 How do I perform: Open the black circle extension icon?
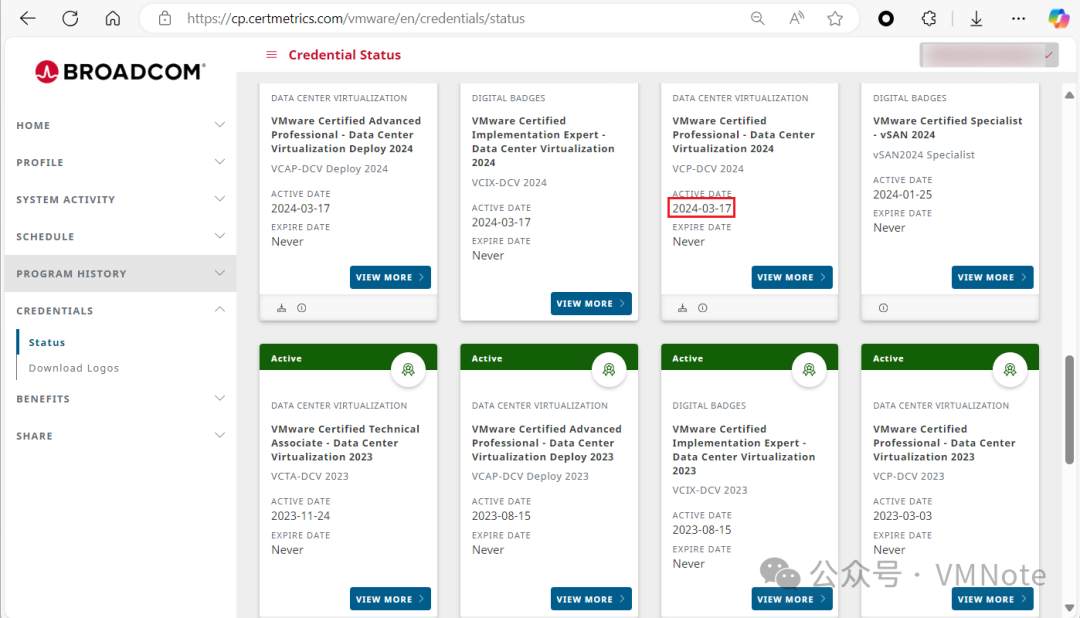pyautogui.click(x=886, y=19)
